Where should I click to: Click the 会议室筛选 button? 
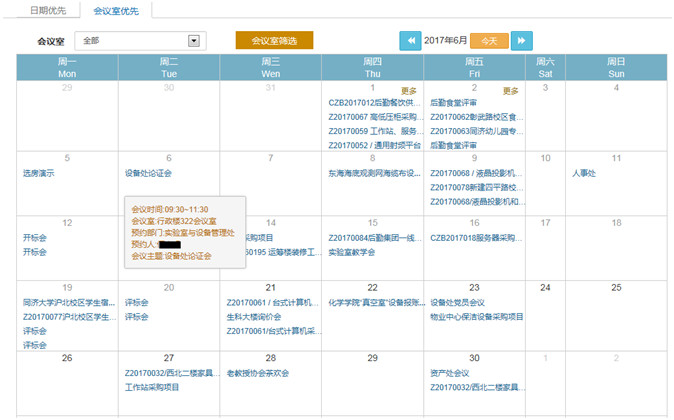tap(274, 41)
